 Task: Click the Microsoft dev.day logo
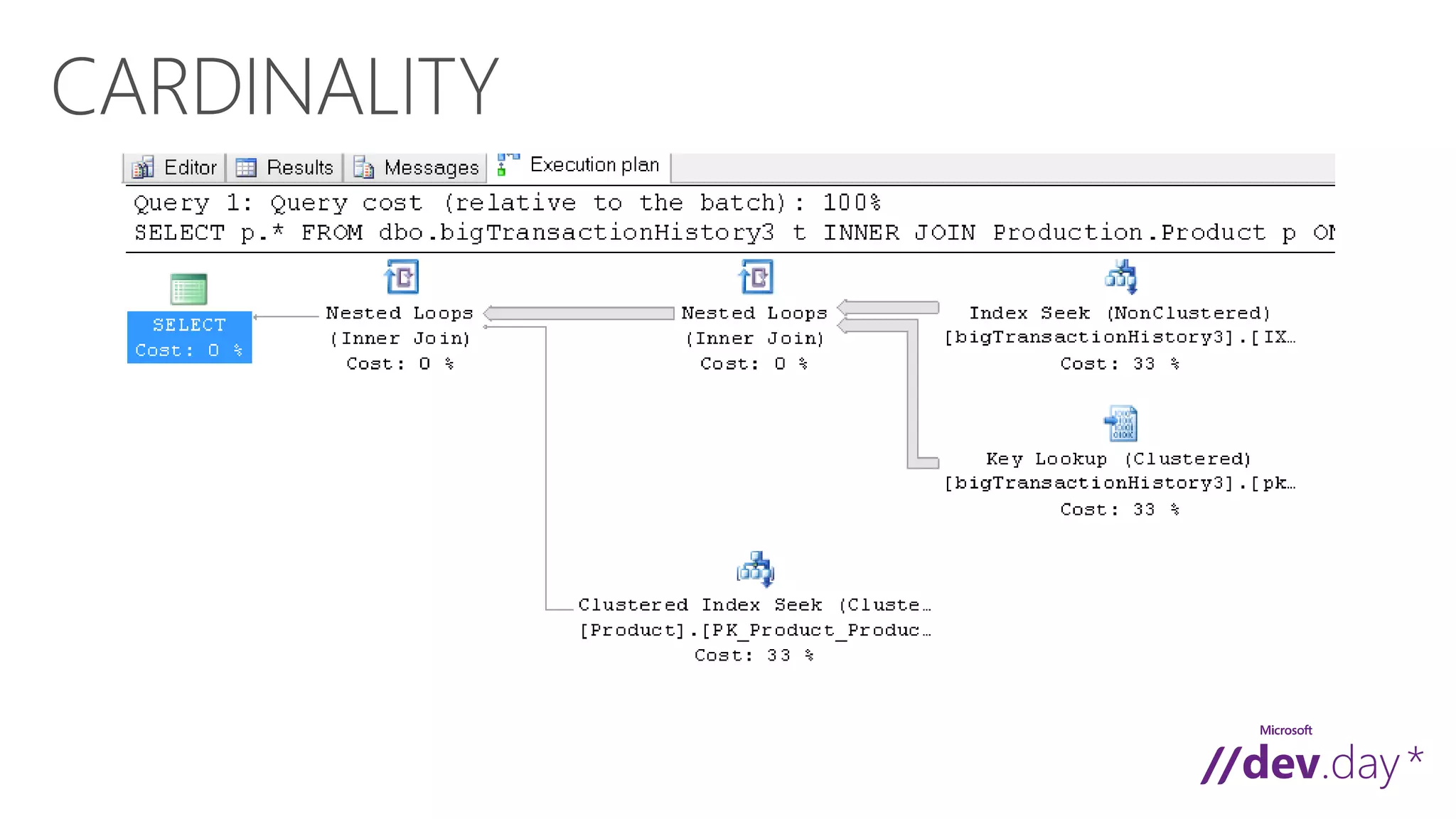point(1310,759)
